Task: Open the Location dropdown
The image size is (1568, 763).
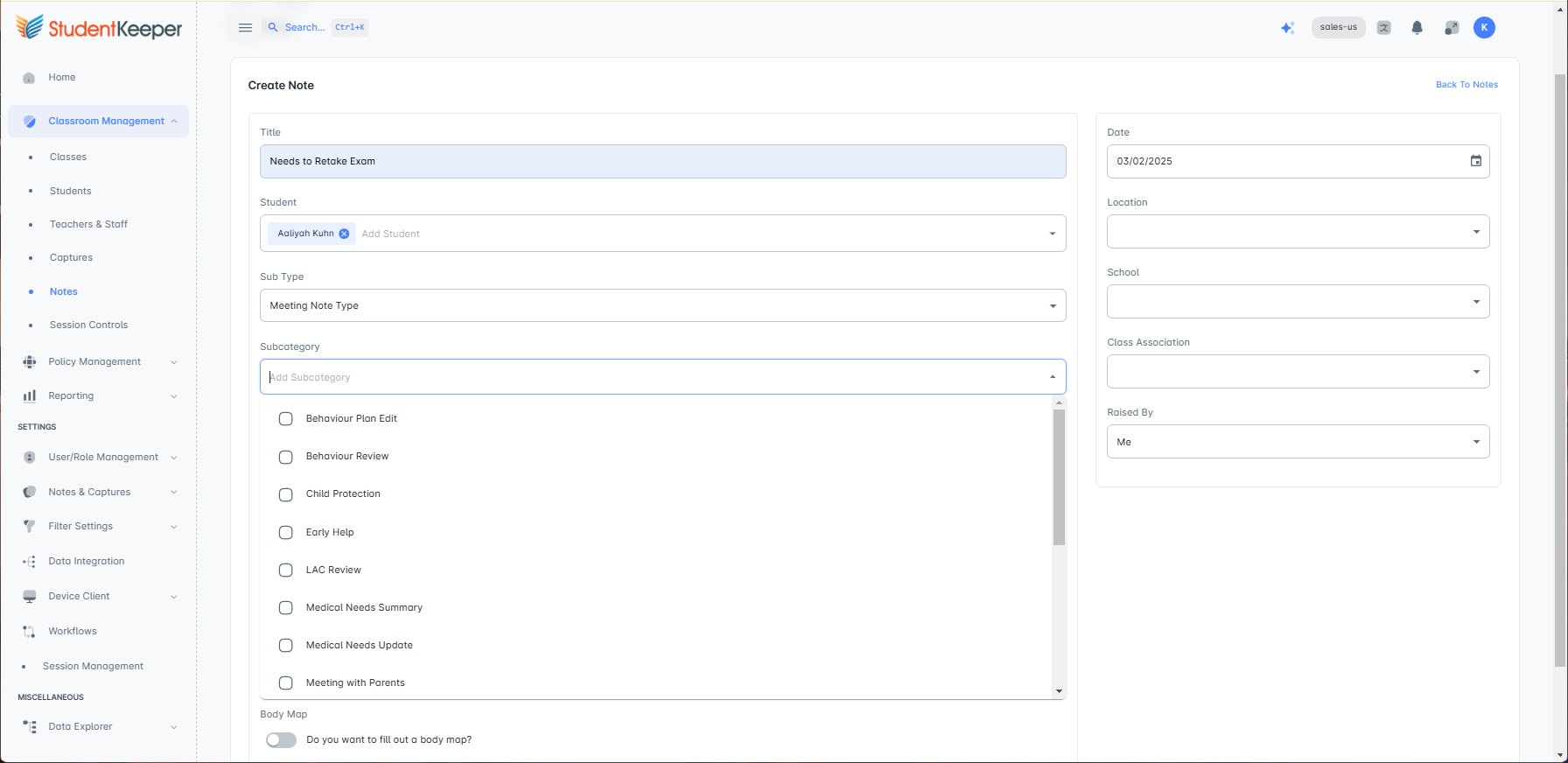Action: (x=1298, y=232)
